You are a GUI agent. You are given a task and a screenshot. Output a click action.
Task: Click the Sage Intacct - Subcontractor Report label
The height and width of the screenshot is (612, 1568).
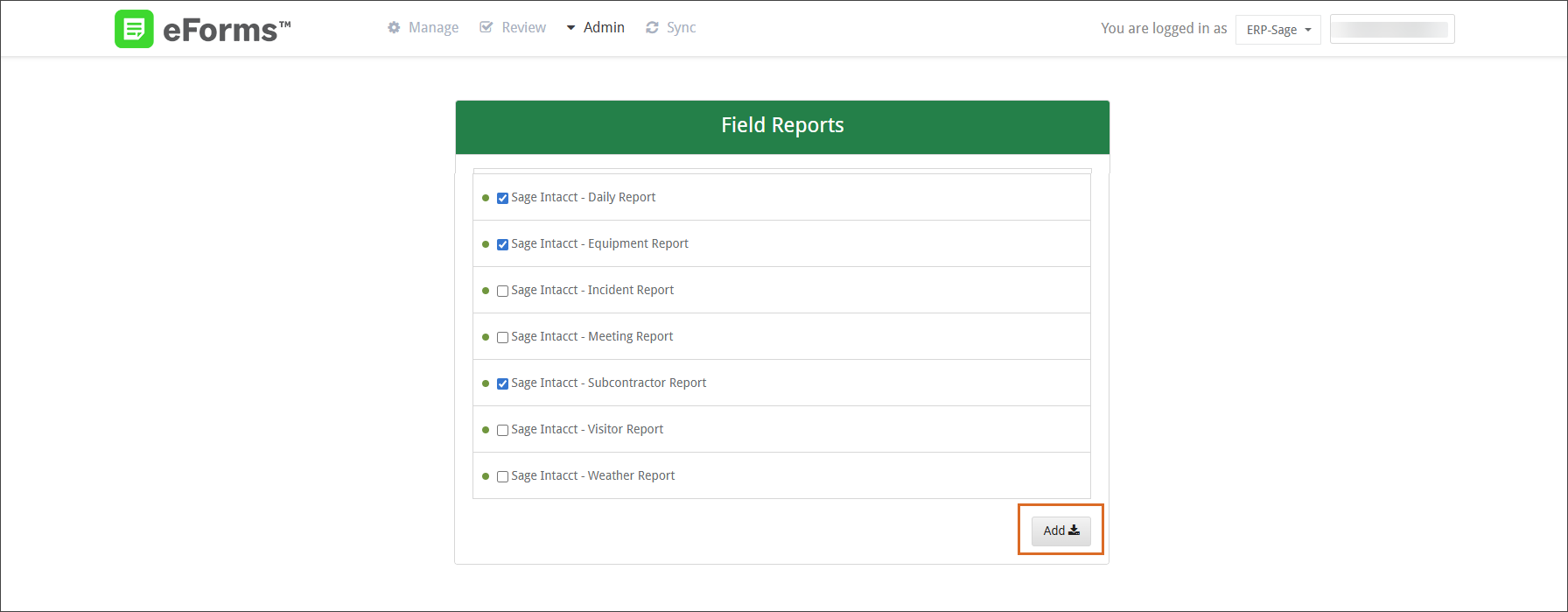pos(609,383)
